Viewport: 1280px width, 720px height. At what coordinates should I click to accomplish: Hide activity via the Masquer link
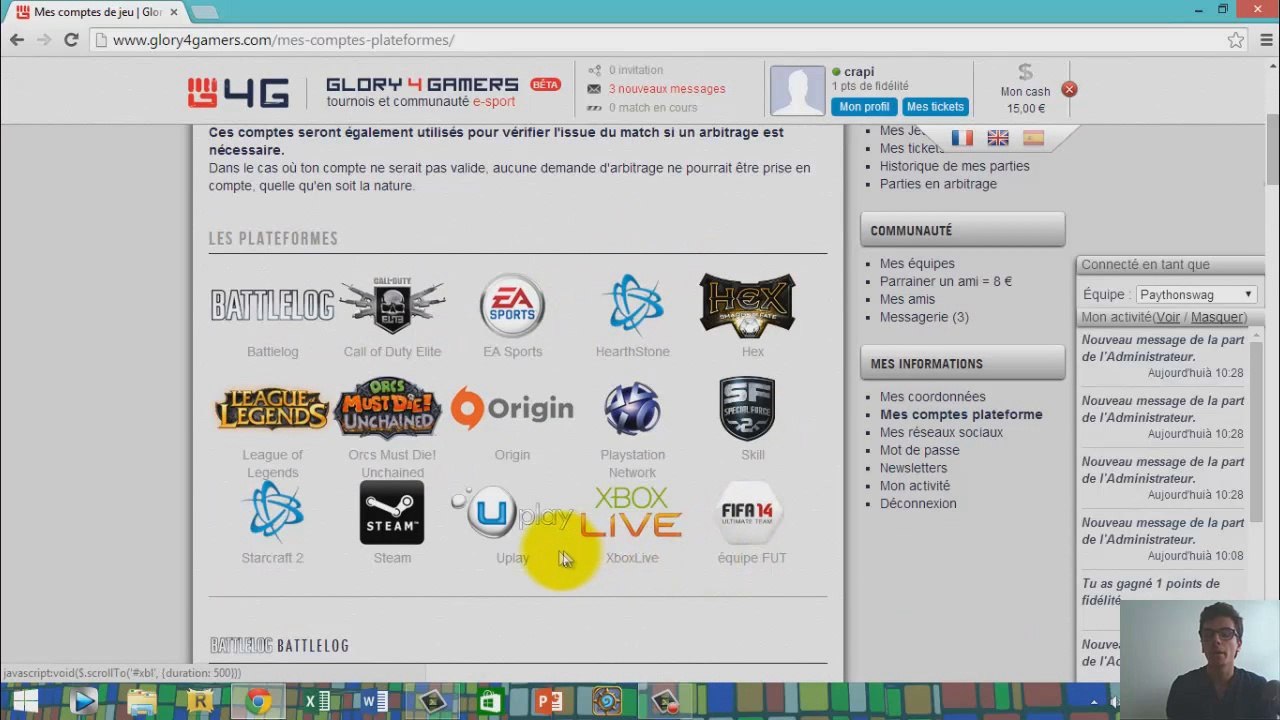pyautogui.click(x=1217, y=317)
